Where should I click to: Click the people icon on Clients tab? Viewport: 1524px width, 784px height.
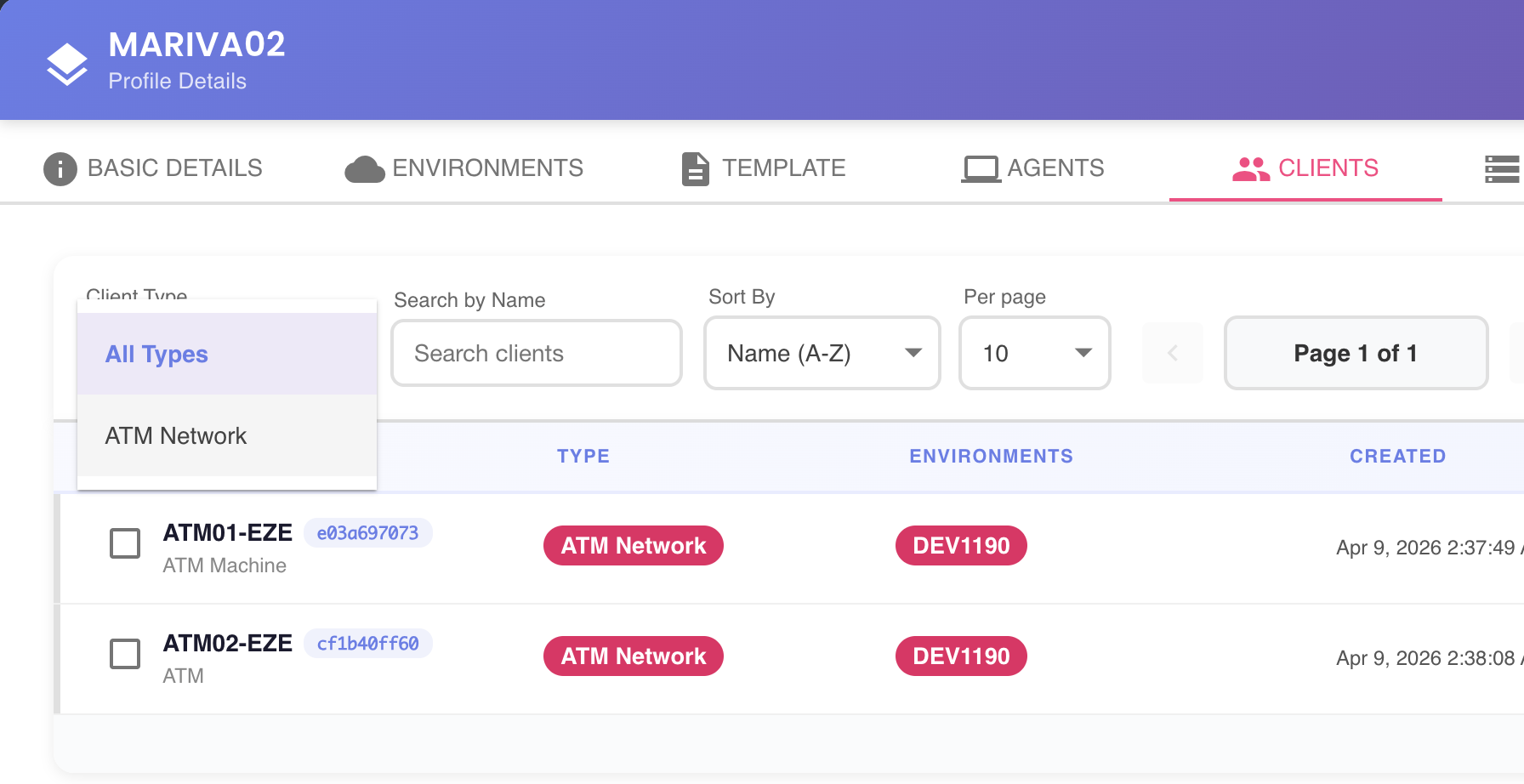(1251, 169)
